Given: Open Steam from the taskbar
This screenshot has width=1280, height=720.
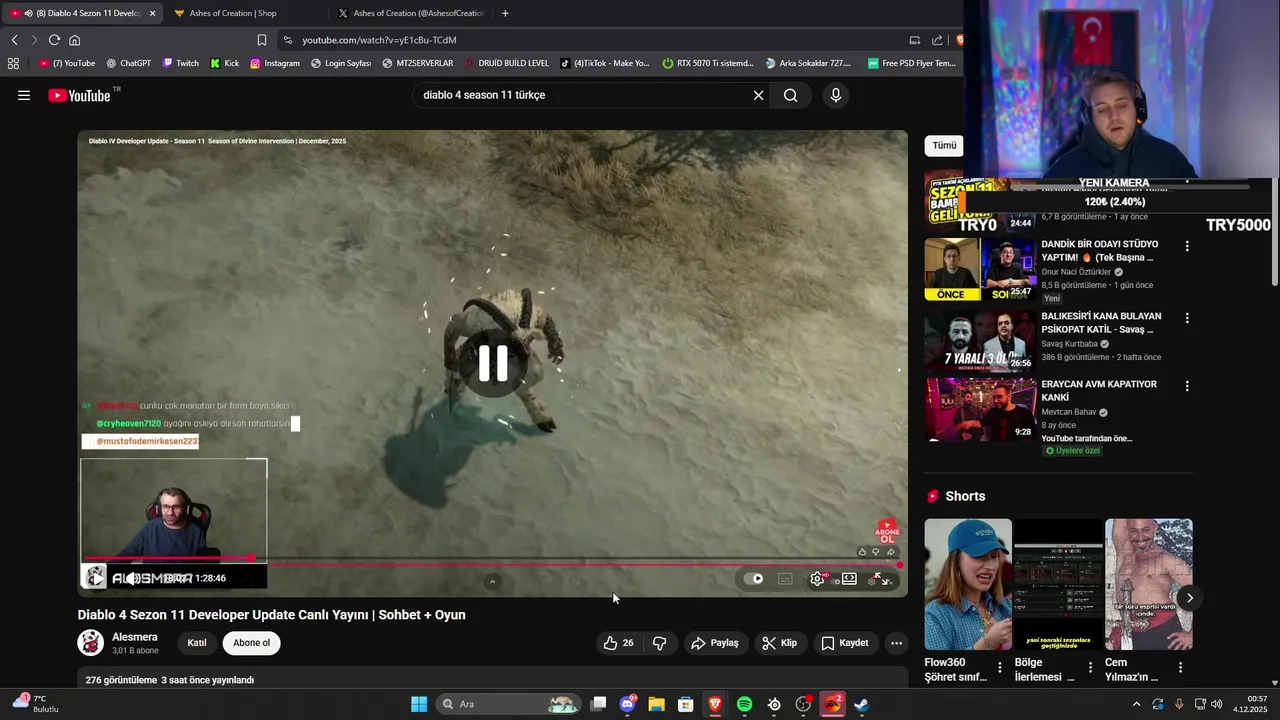Looking at the screenshot, I should point(861,704).
